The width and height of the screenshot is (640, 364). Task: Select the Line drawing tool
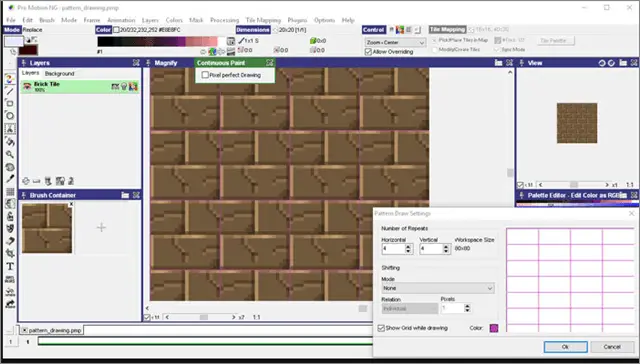[10, 91]
